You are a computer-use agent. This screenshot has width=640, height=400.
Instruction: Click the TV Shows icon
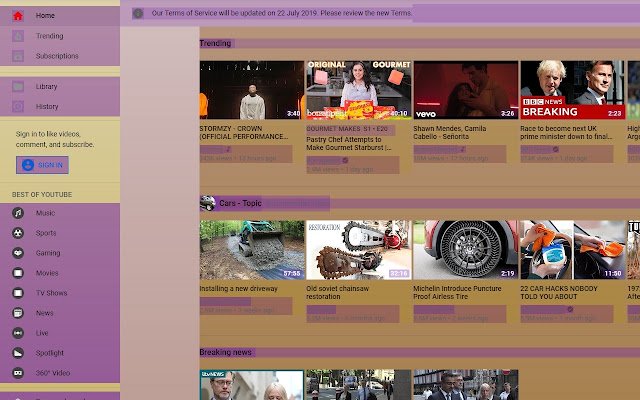coord(18,293)
